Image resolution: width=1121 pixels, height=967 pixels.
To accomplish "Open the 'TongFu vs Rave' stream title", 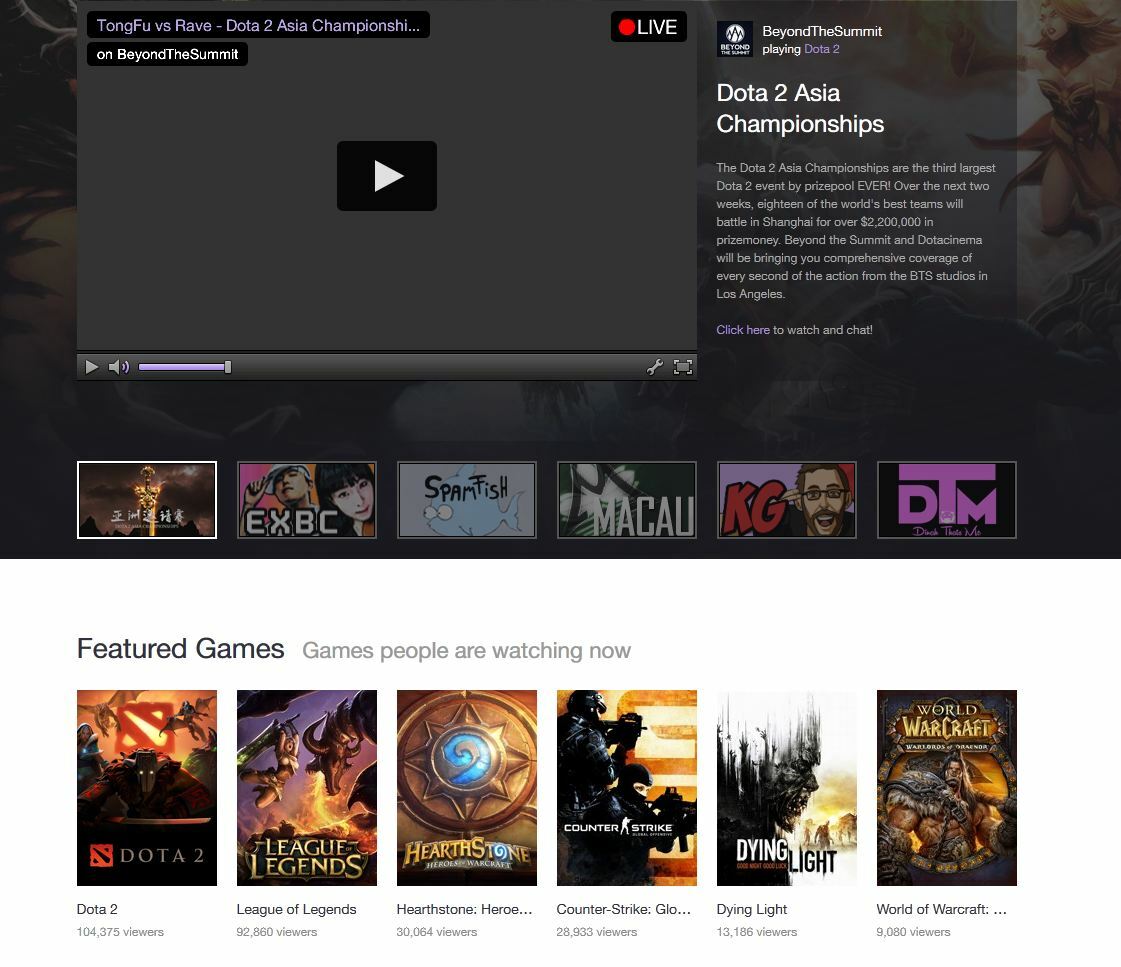I will [x=258, y=26].
